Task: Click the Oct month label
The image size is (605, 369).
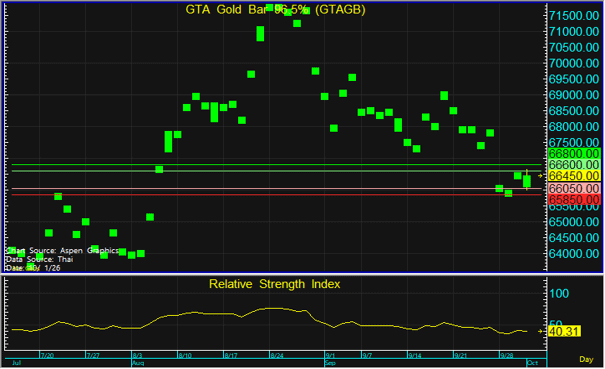Action: pyautogui.click(x=532, y=363)
